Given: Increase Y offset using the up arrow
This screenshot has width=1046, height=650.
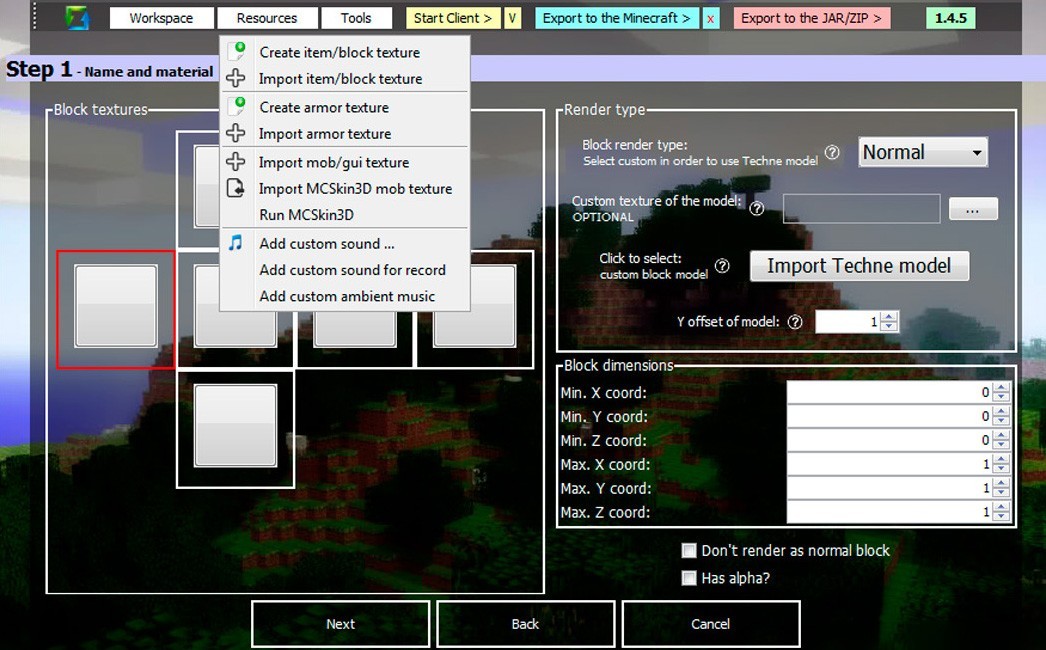Looking at the screenshot, I should (888, 316).
